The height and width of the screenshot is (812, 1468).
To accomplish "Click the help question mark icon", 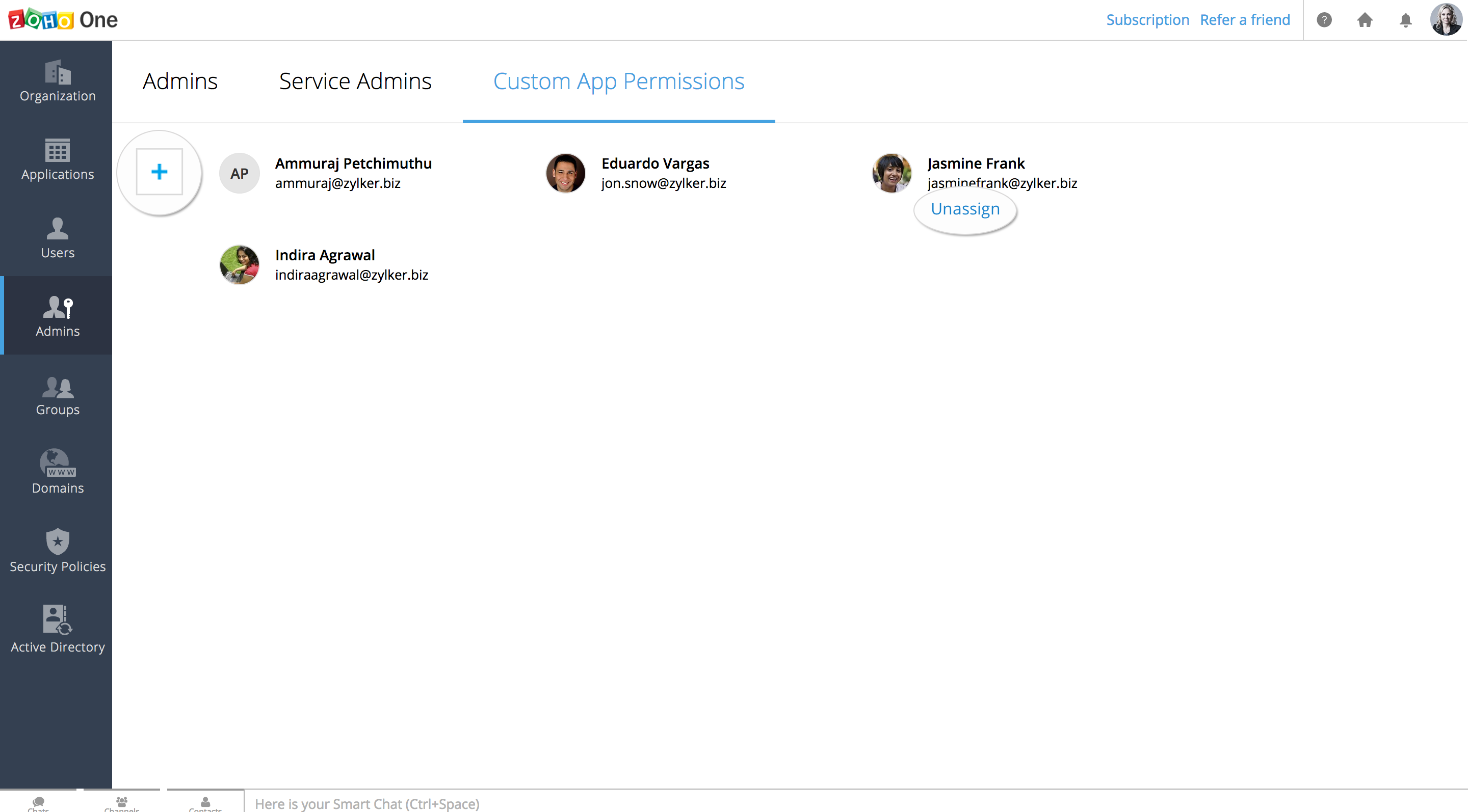I will point(1324,20).
